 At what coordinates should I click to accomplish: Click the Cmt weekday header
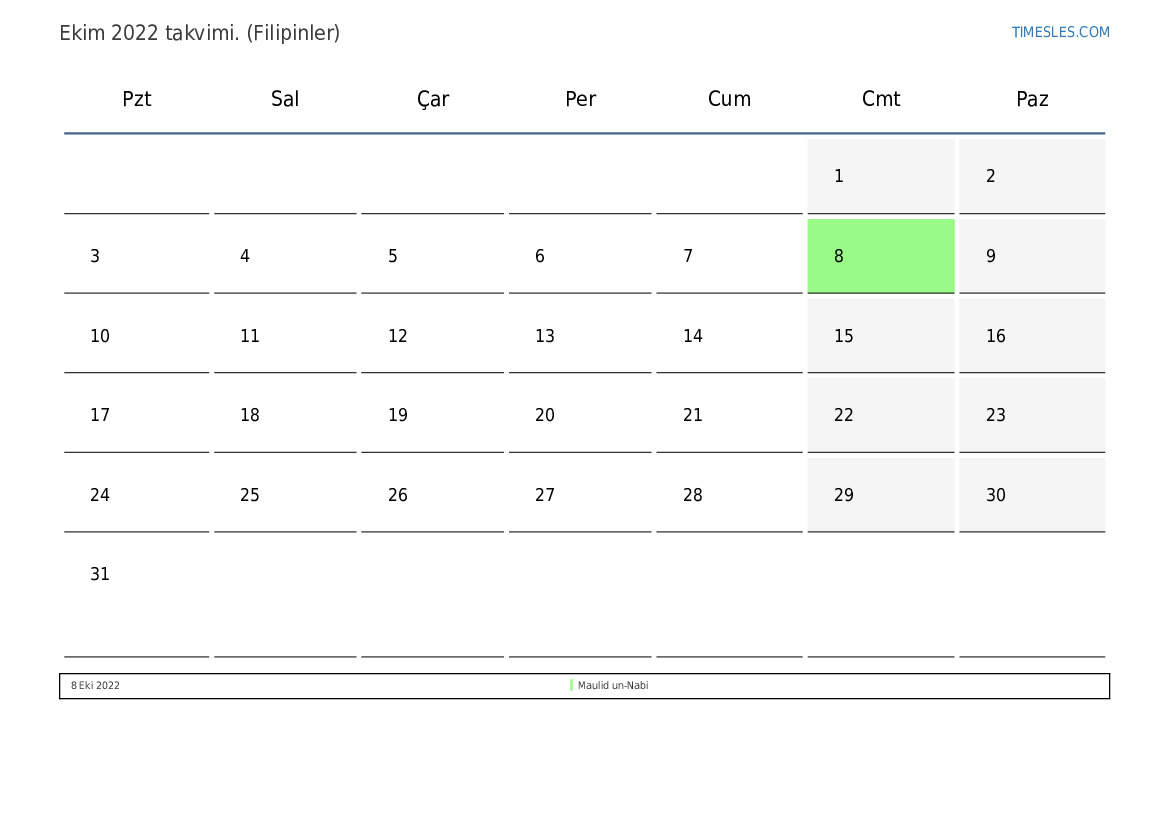coord(881,99)
